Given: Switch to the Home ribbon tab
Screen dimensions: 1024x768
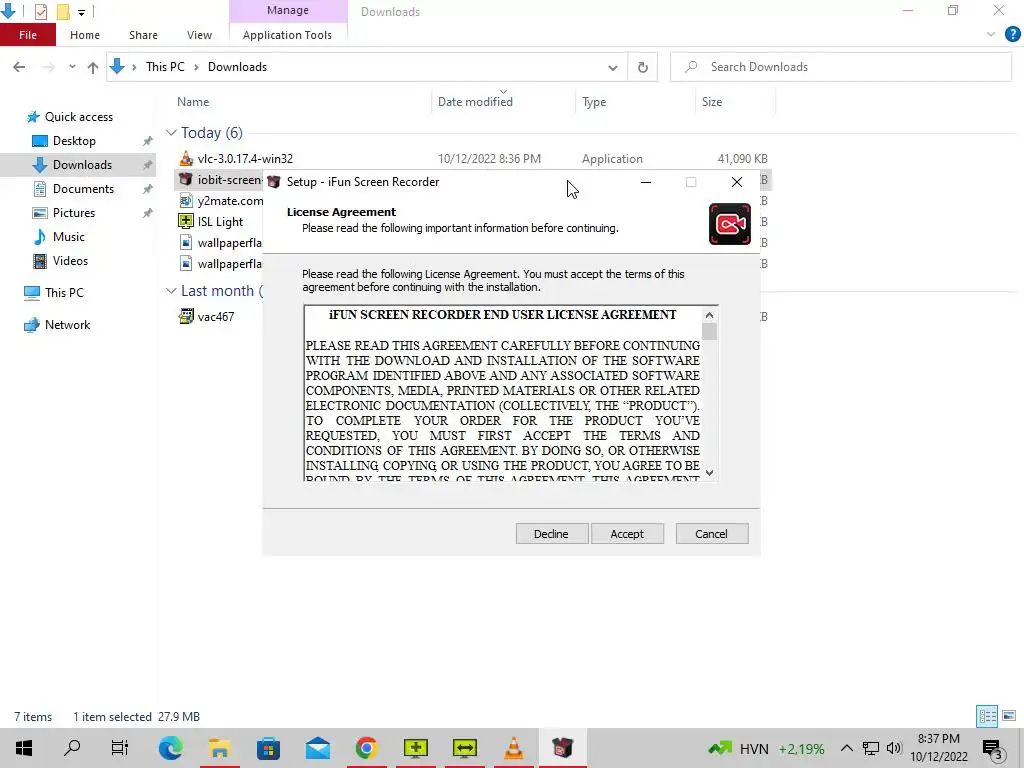Looking at the screenshot, I should [85, 35].
